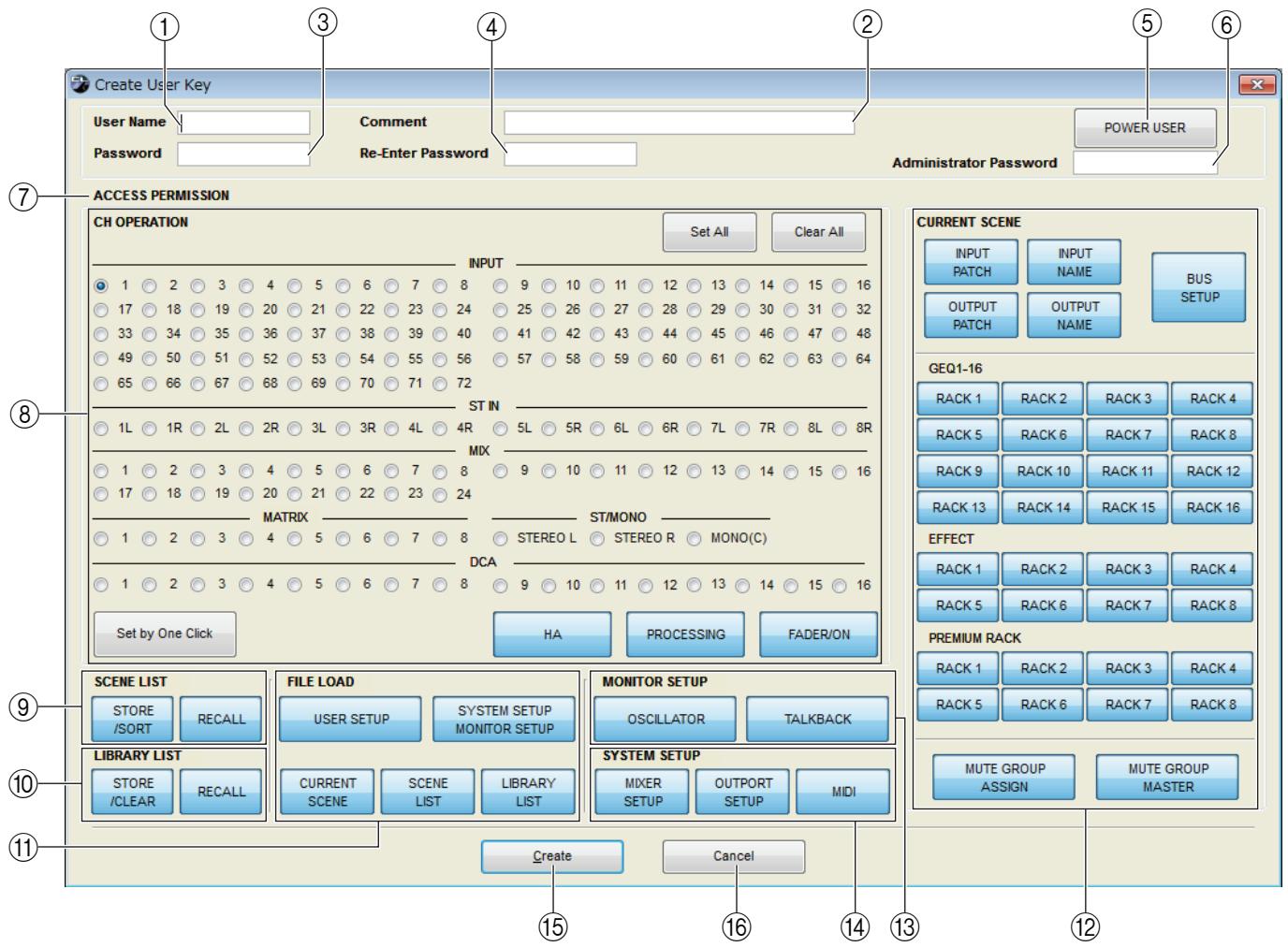
Task: Select MATRIX 8 radio button
Action: 440,539
